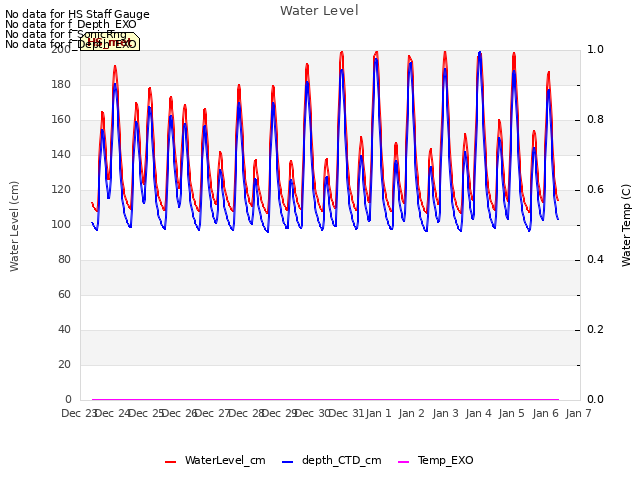Image resolution: width=640 pixels, height=480 pixels.
Task: Click the '140' left y-axis tick label
Action: point(61,154)
